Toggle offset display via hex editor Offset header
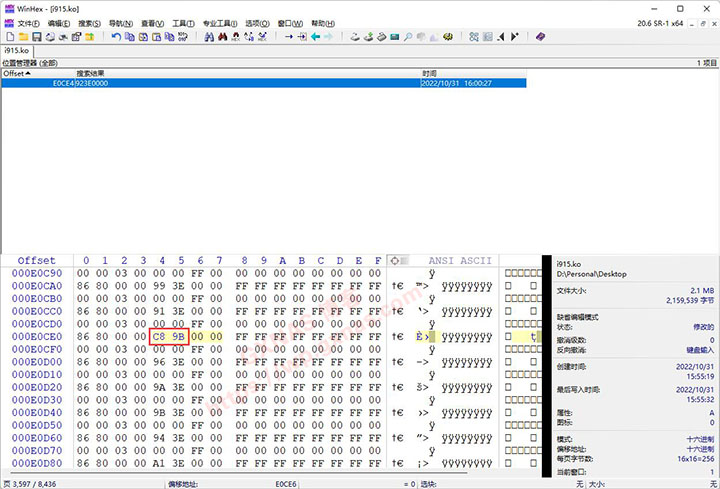 (x=37, y=261)
